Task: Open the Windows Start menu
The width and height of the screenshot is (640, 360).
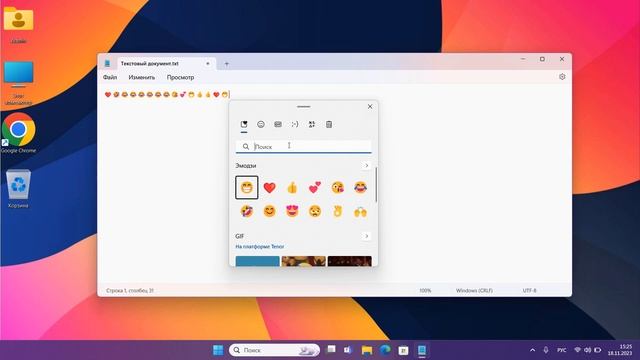Action: click(x=218, y=350)
